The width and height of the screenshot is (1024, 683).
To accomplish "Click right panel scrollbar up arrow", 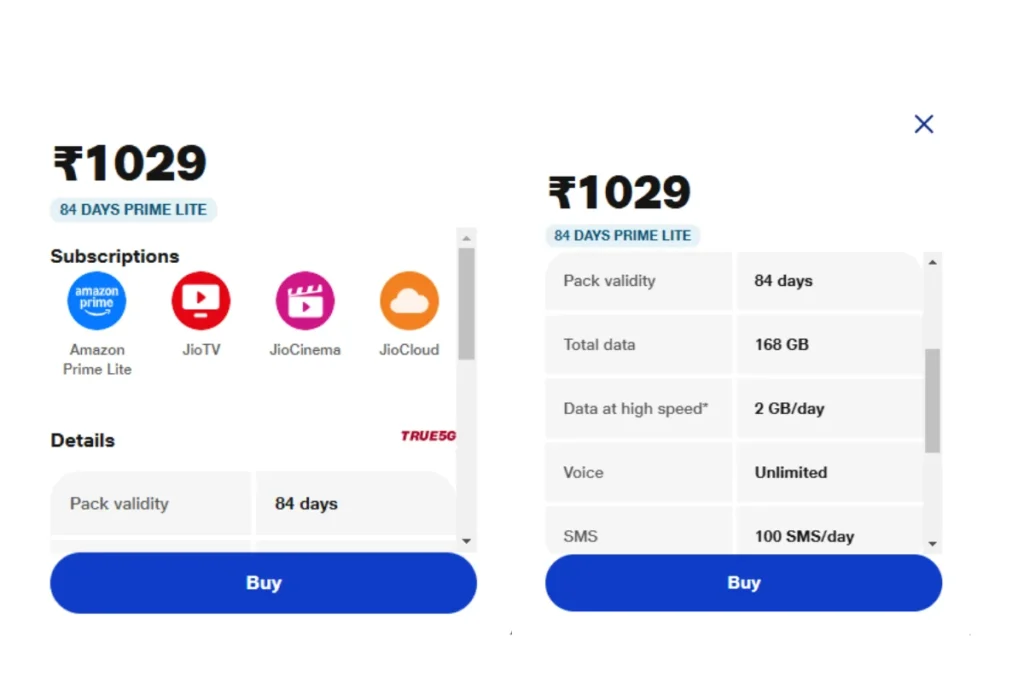I will (x=933, y=262).
